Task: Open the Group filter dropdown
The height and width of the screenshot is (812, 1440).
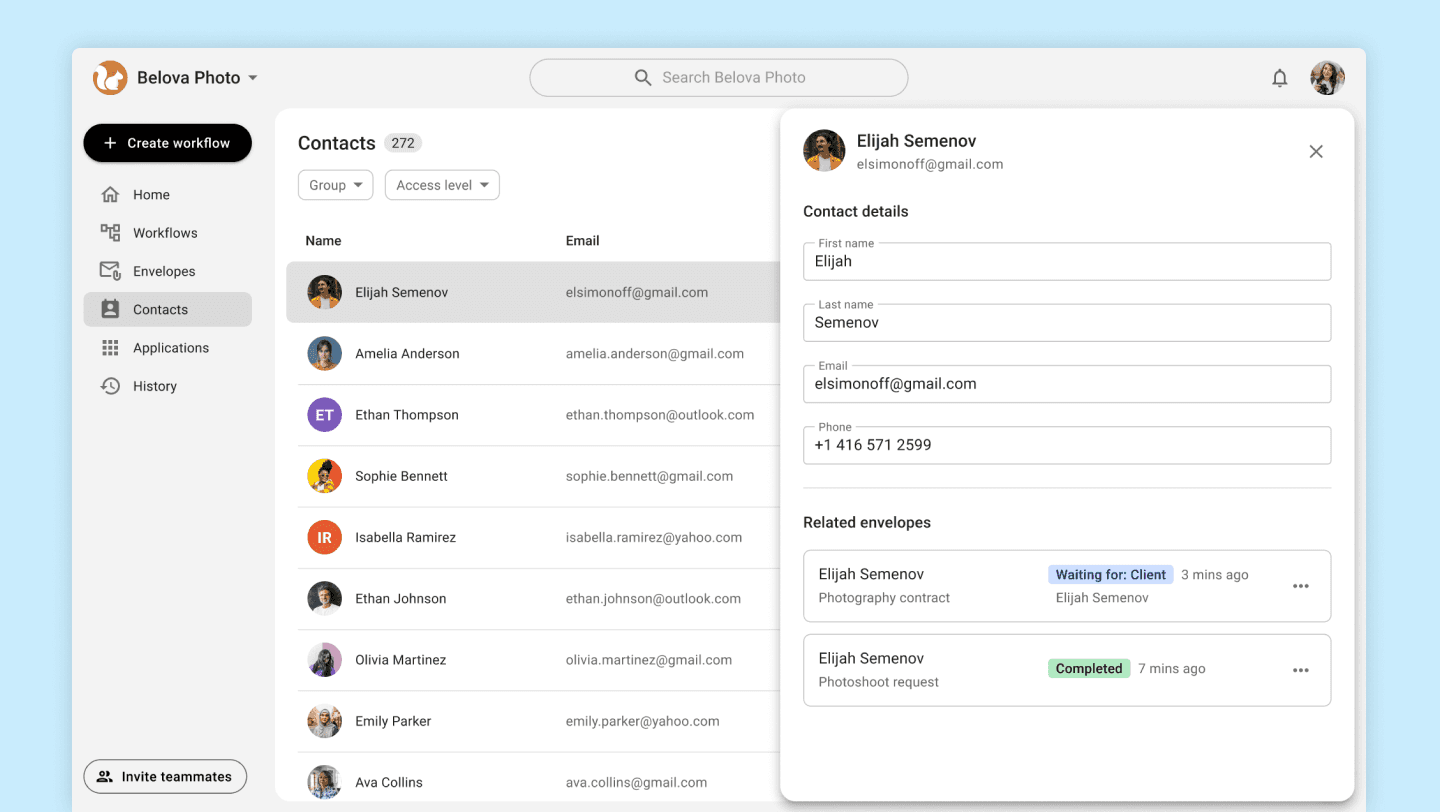Action: [335, 185]
